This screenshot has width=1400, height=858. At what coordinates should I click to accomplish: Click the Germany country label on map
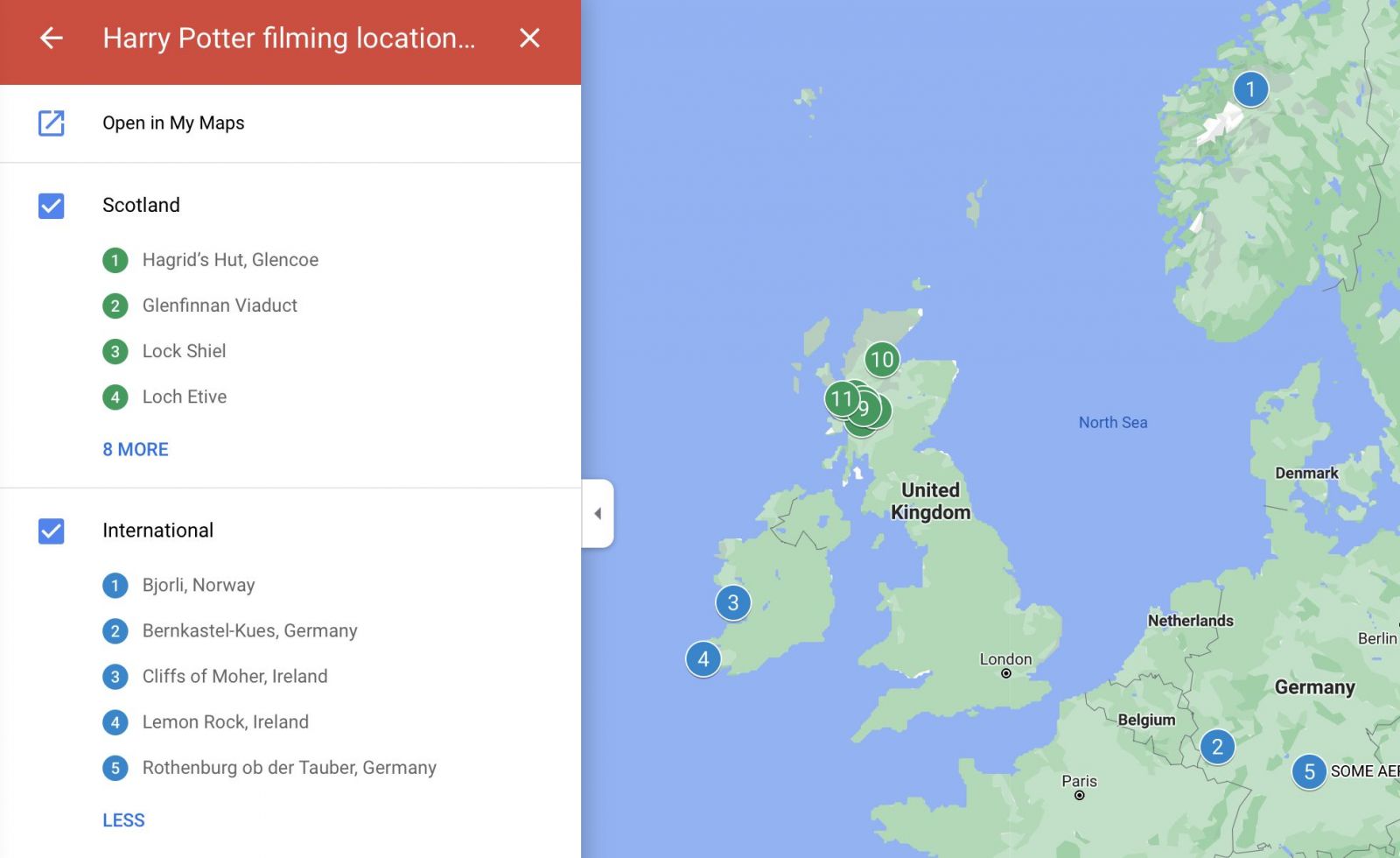tap(1314, 687)
